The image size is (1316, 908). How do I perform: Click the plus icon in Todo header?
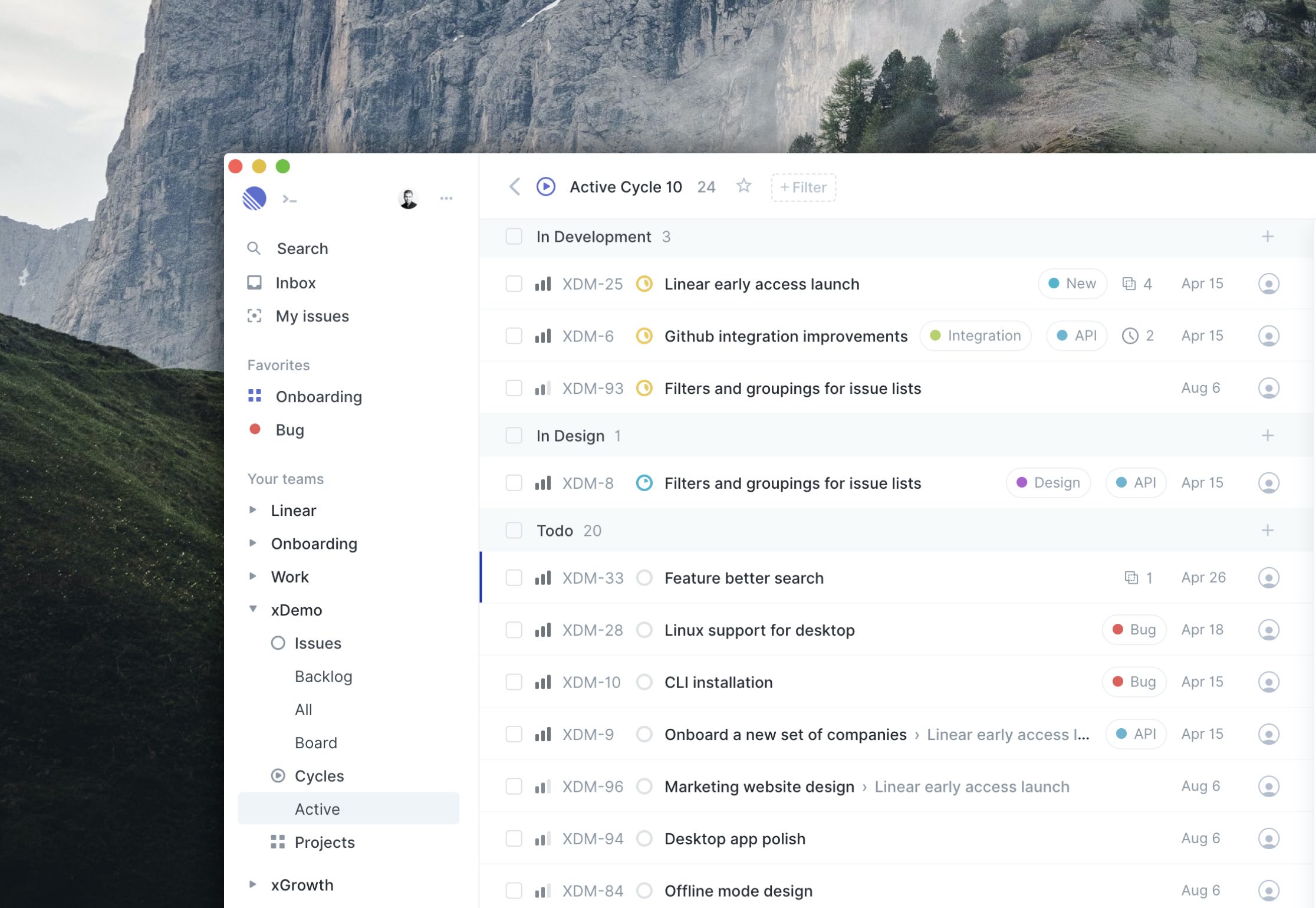(x=1268, y=530)
